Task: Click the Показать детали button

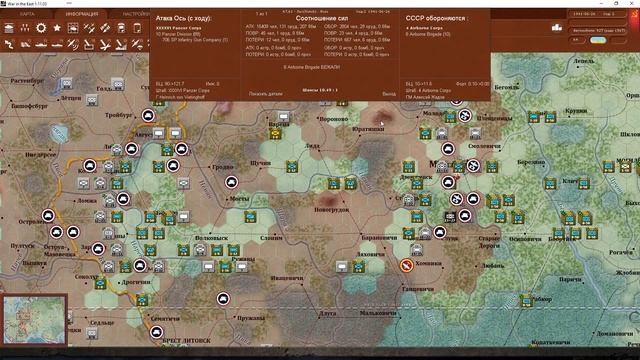Action: pyautogui.click(x=265, y=94)
